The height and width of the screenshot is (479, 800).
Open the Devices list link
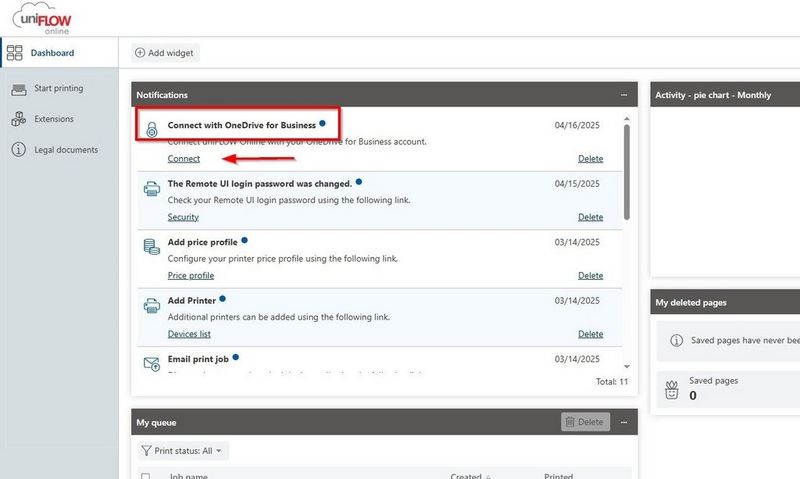click(189, 334)
